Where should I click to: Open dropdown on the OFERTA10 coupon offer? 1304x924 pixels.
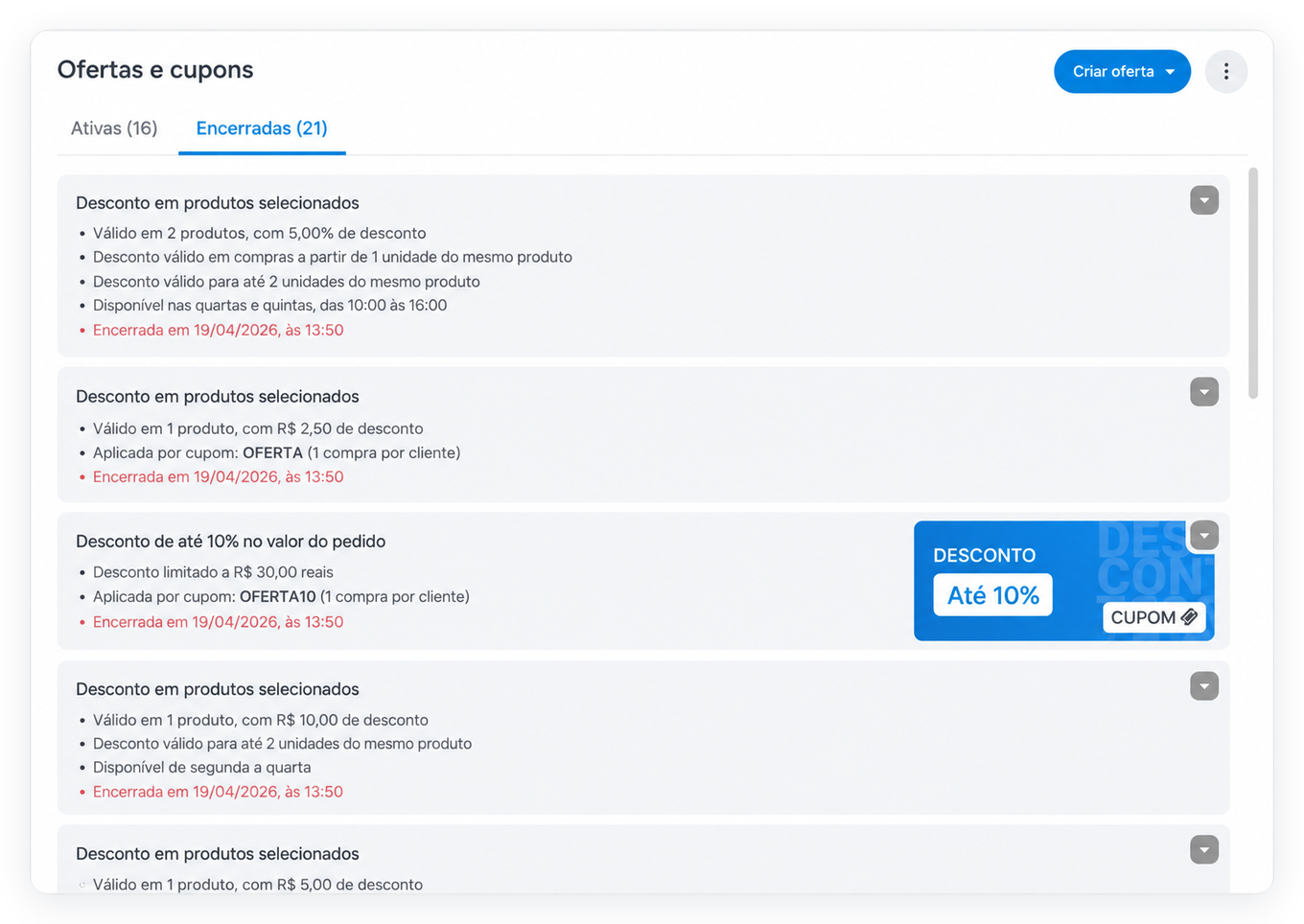pyautogui.click(x=1204, y=536)
